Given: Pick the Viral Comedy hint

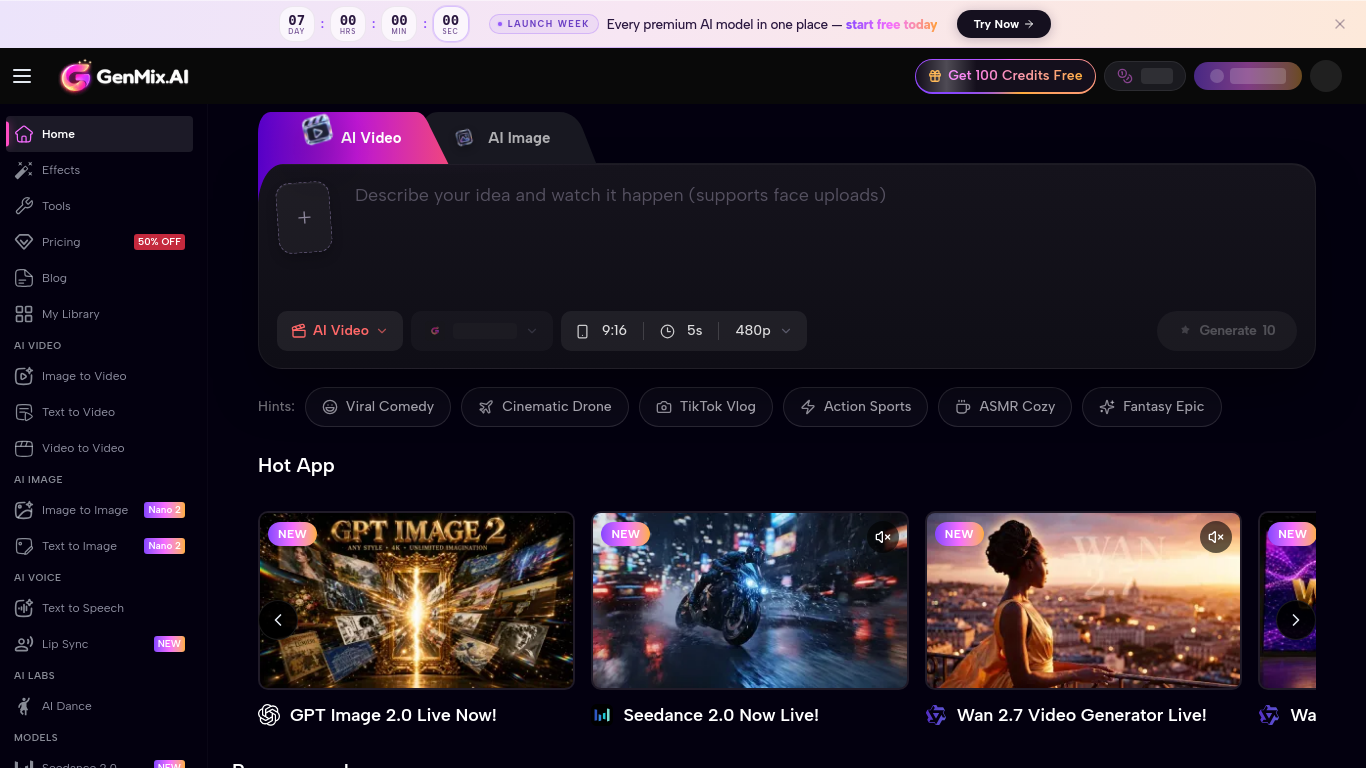Looking at the screenshot, I should [x=378, y=407].
